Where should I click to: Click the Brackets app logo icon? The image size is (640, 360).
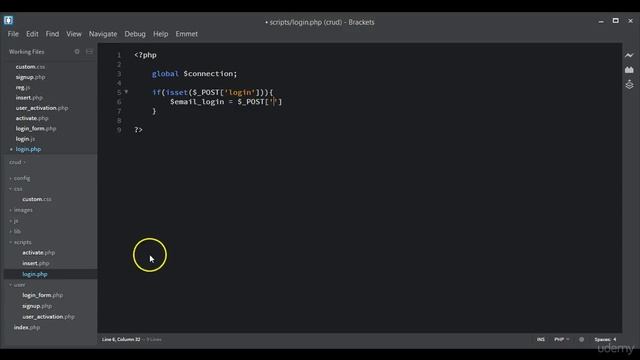[8, 20]
